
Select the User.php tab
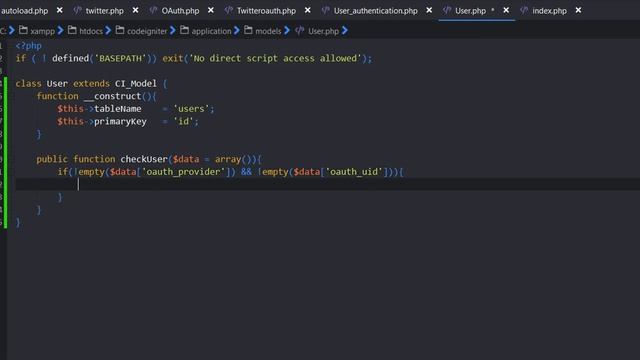[x=470, y=11]
